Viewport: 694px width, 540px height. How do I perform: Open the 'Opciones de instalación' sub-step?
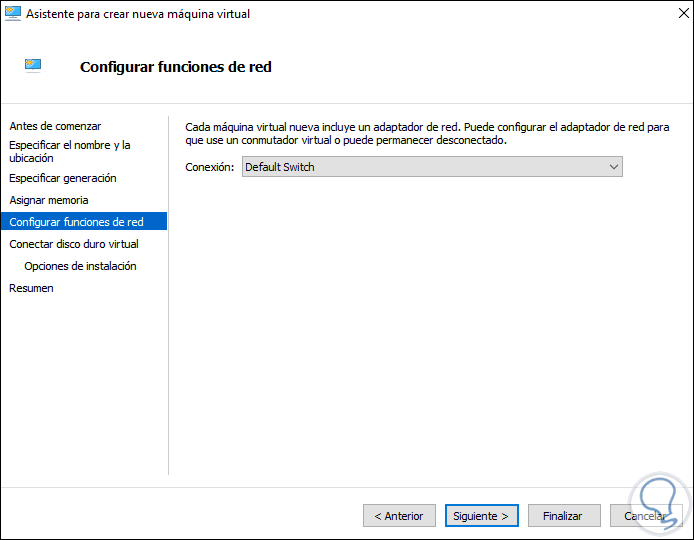tap(80, 266)
